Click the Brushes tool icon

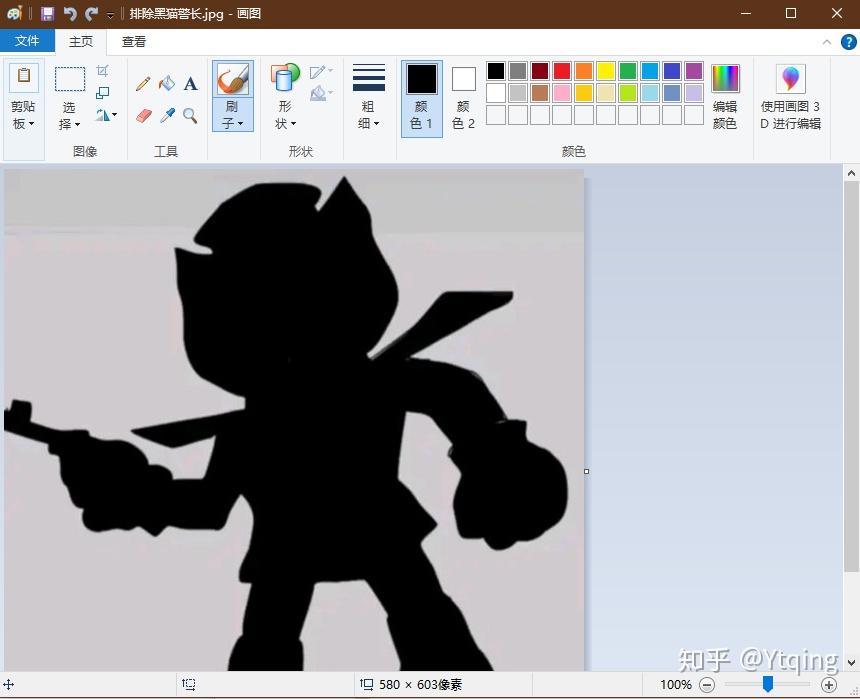[x=233, y=79]
